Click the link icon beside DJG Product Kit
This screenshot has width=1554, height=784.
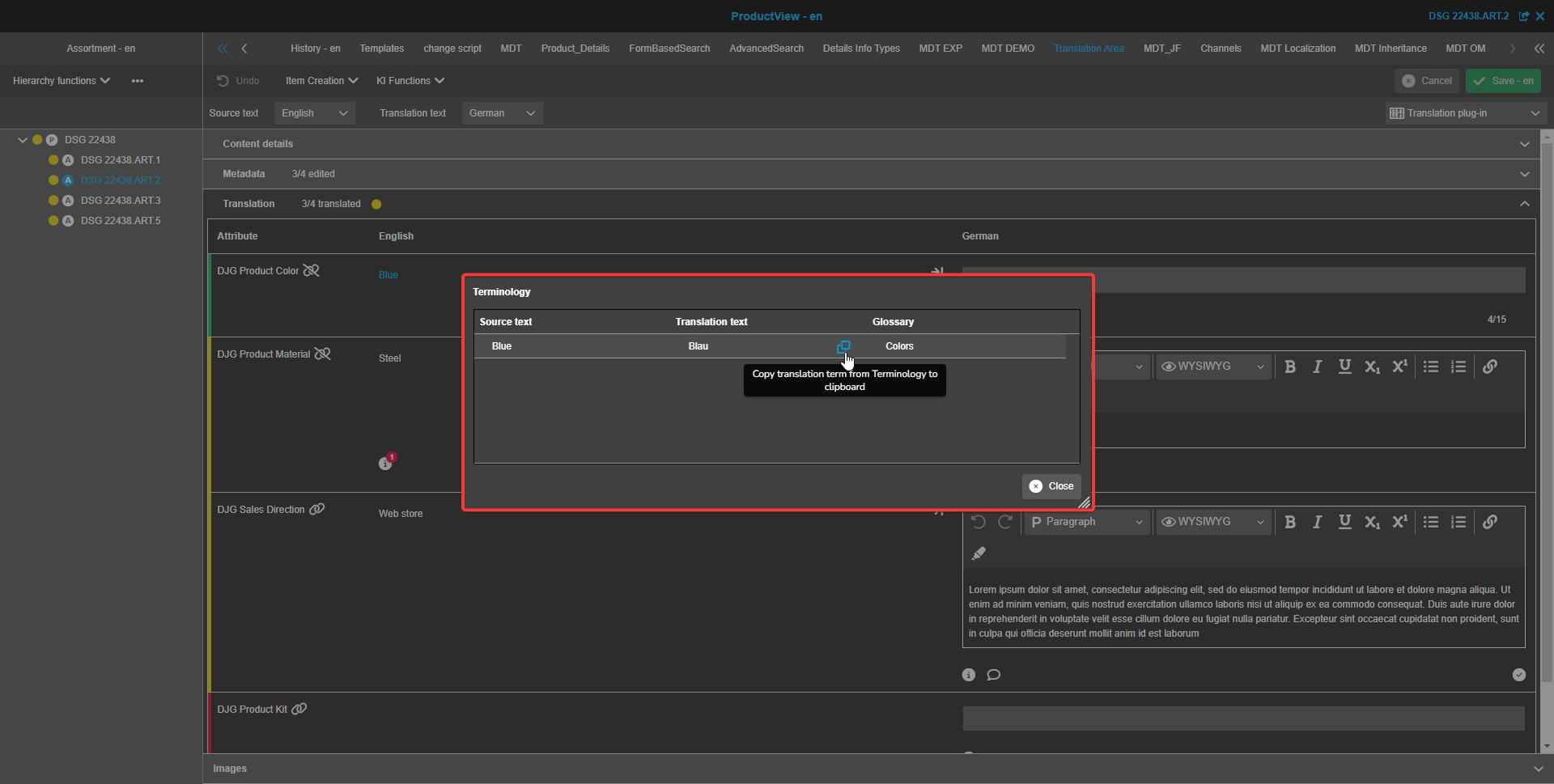tap(299, 710)
